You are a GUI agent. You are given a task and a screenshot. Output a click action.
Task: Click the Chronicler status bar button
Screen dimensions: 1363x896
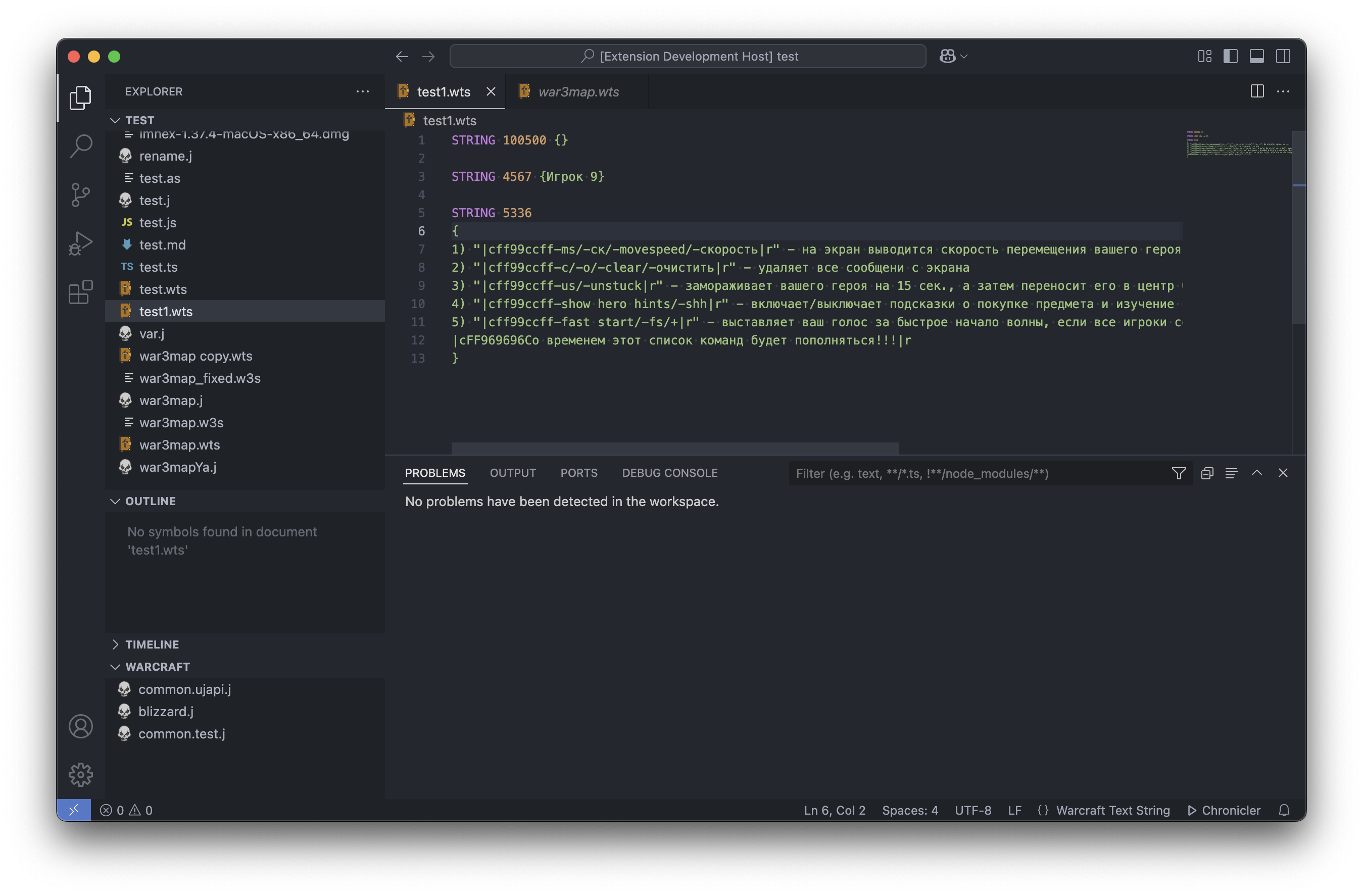(1225, 810)
